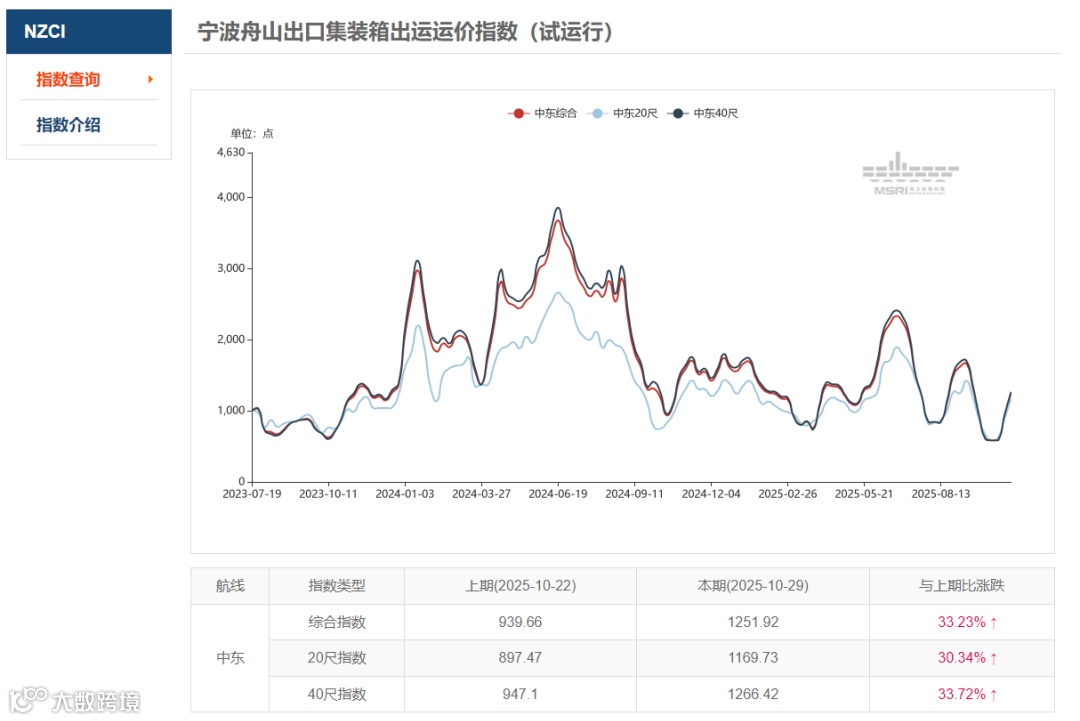1080x721 pixels.
Task: Click the 2023-10-11 x-axis date
Action: click(x=328, y=494)
